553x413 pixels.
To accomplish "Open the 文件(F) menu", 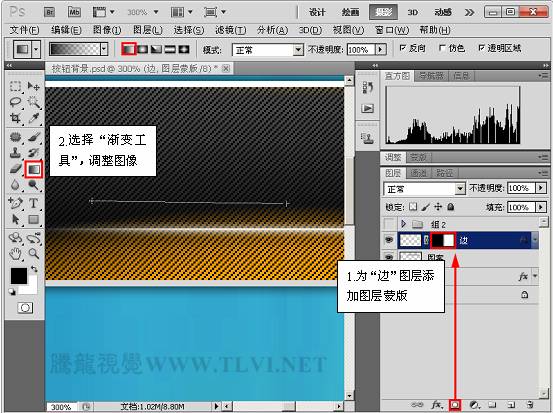I will coord(24,30).
